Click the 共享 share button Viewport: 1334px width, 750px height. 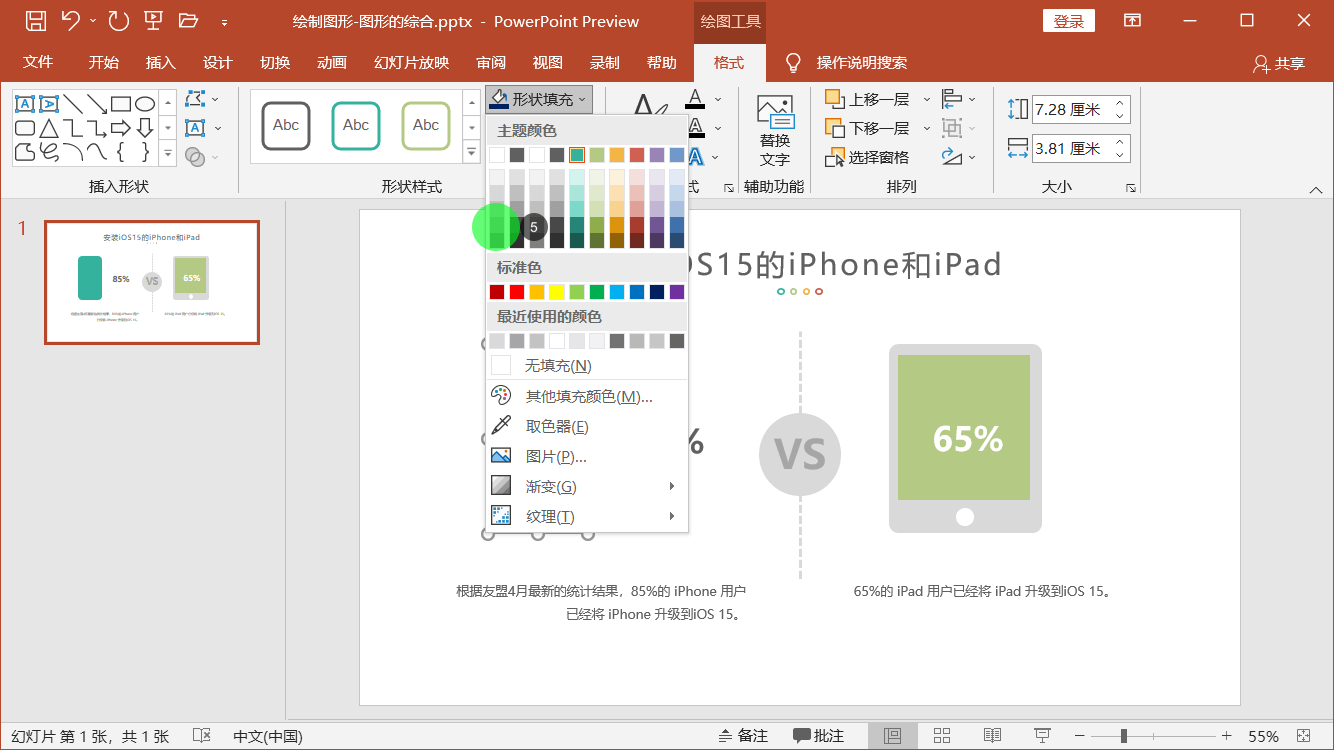(1279, 63)
